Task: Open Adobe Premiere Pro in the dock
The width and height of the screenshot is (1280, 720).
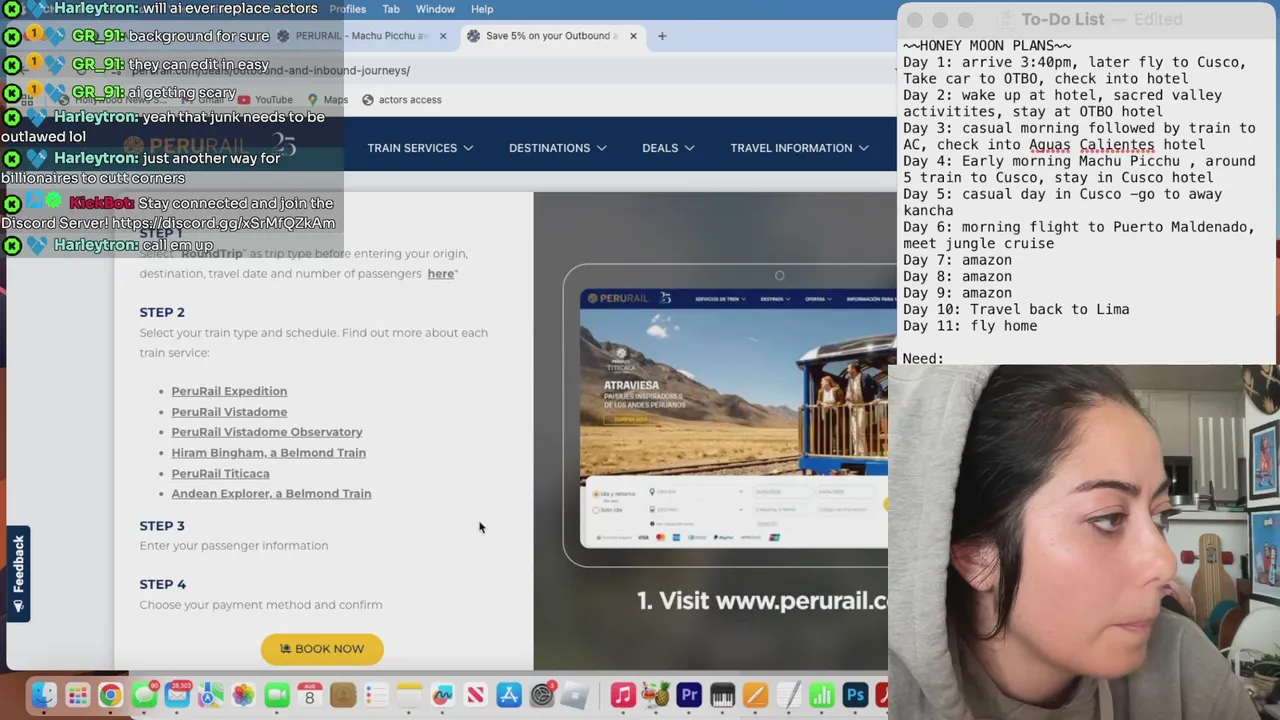Action: pos(689,695)
